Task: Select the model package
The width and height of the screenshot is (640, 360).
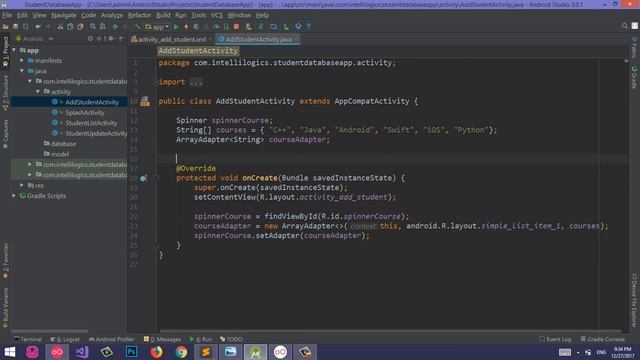Action: (x=60, y=154)
